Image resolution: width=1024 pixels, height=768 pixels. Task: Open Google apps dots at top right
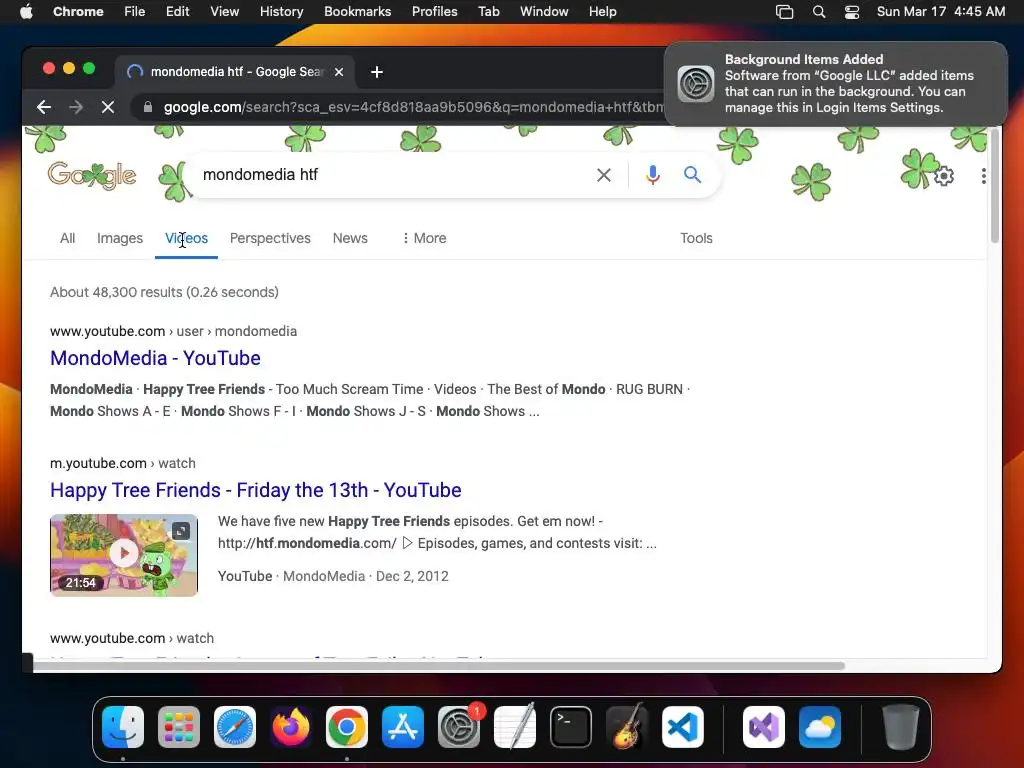[984, 176]
